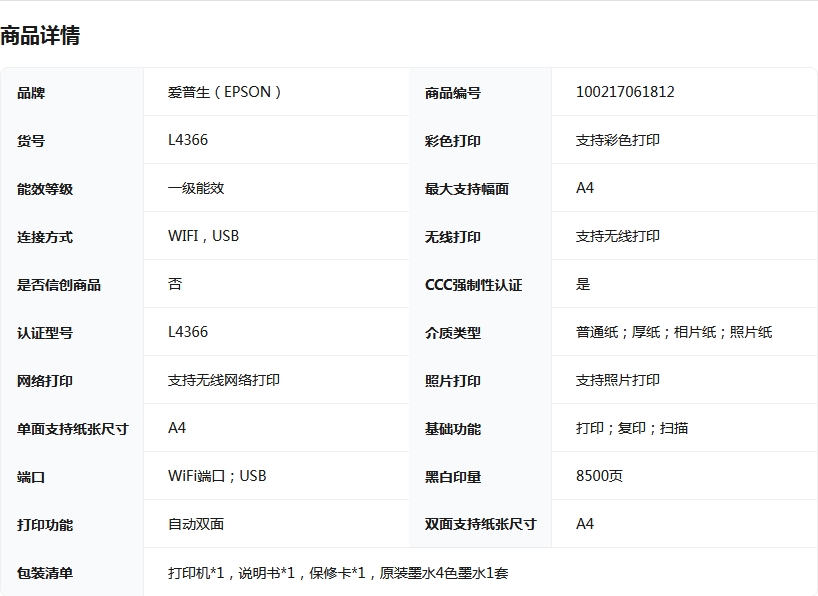Click the 打印；复印；扫描 value

pos(632,428)
